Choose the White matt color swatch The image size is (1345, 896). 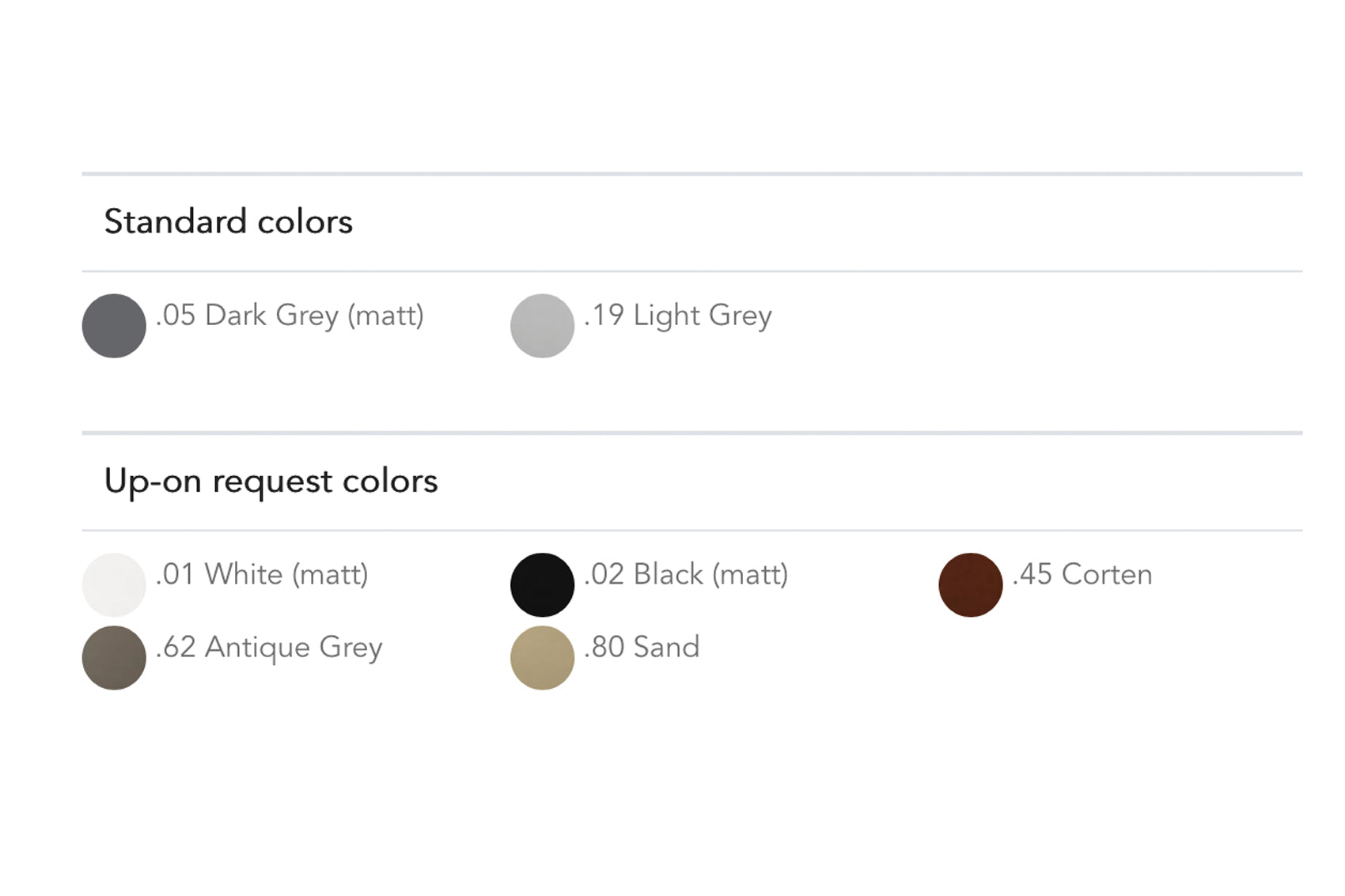click(x=114, y=584)
